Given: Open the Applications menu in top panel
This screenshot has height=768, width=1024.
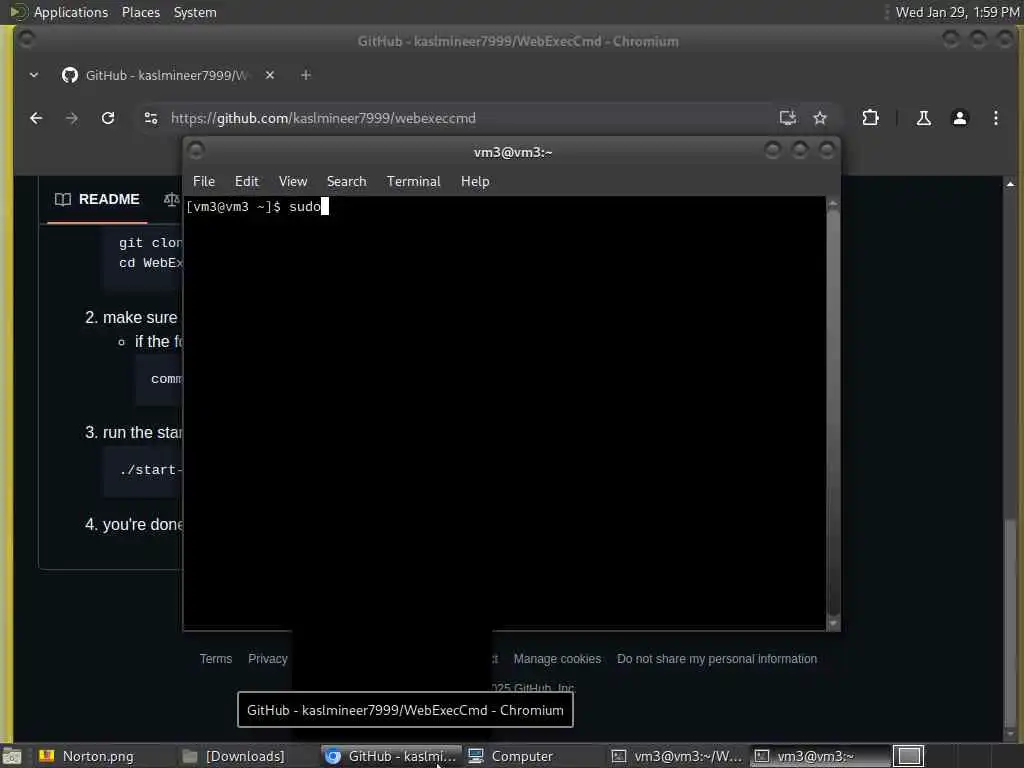Looking at the screenshot, I should tap(71, 12).
